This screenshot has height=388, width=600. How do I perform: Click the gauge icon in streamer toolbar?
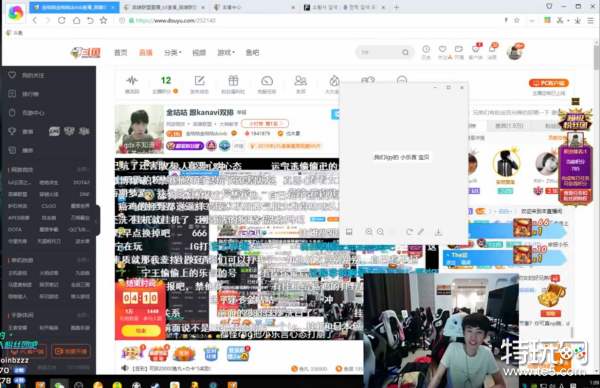click(x=267, y=80)
